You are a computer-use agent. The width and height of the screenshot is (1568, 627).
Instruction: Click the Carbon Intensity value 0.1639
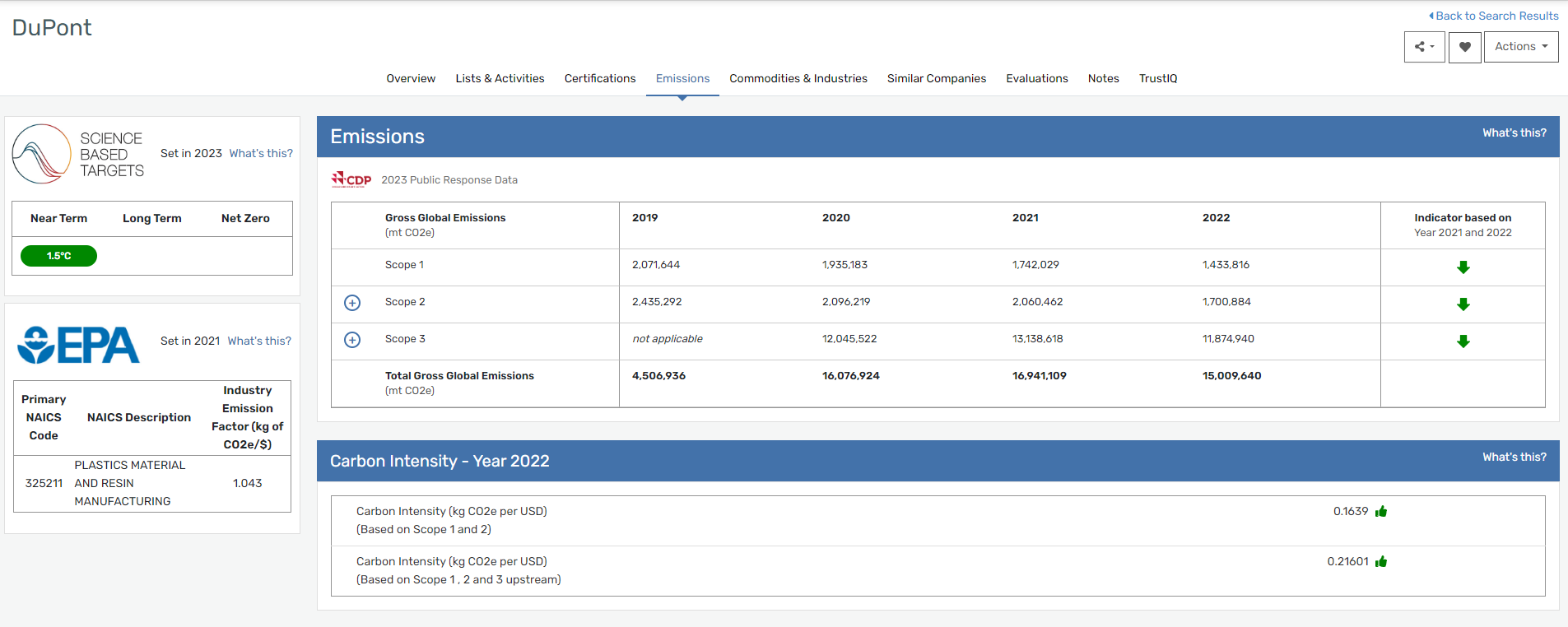(x=1351, y=511)
